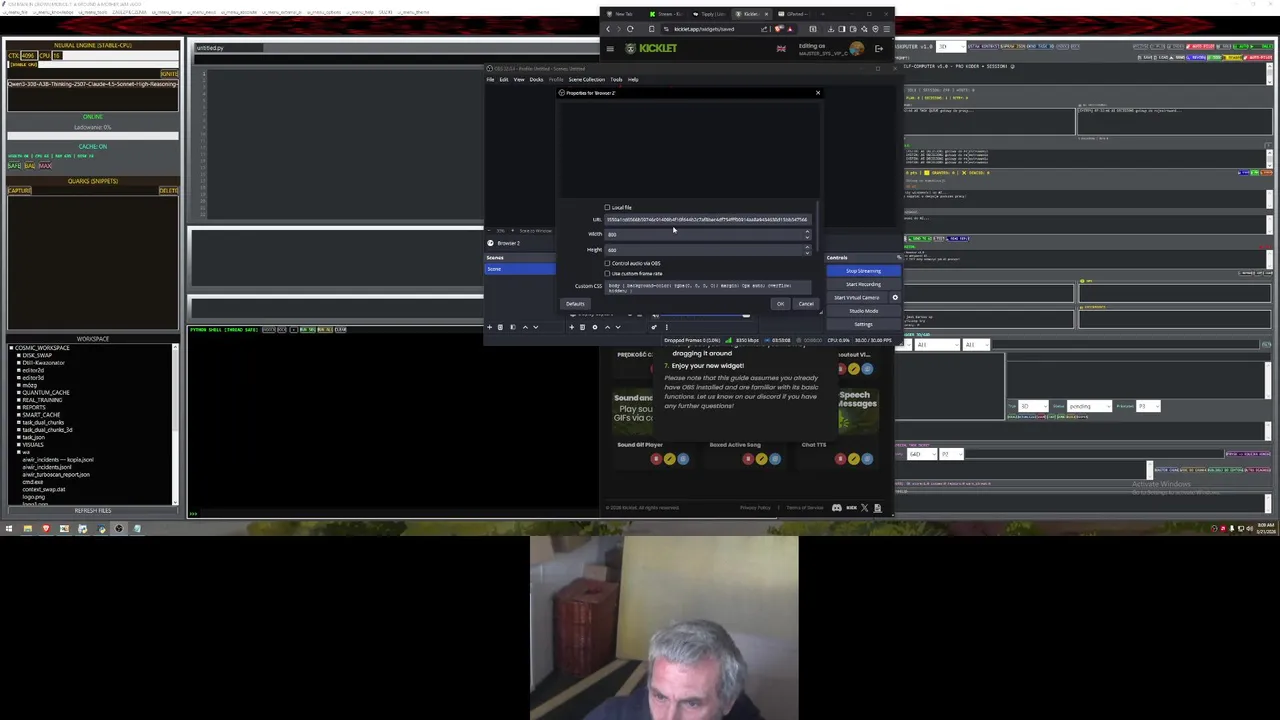
Task: Click the Custom CSS text box
Action: coord(708,287)
